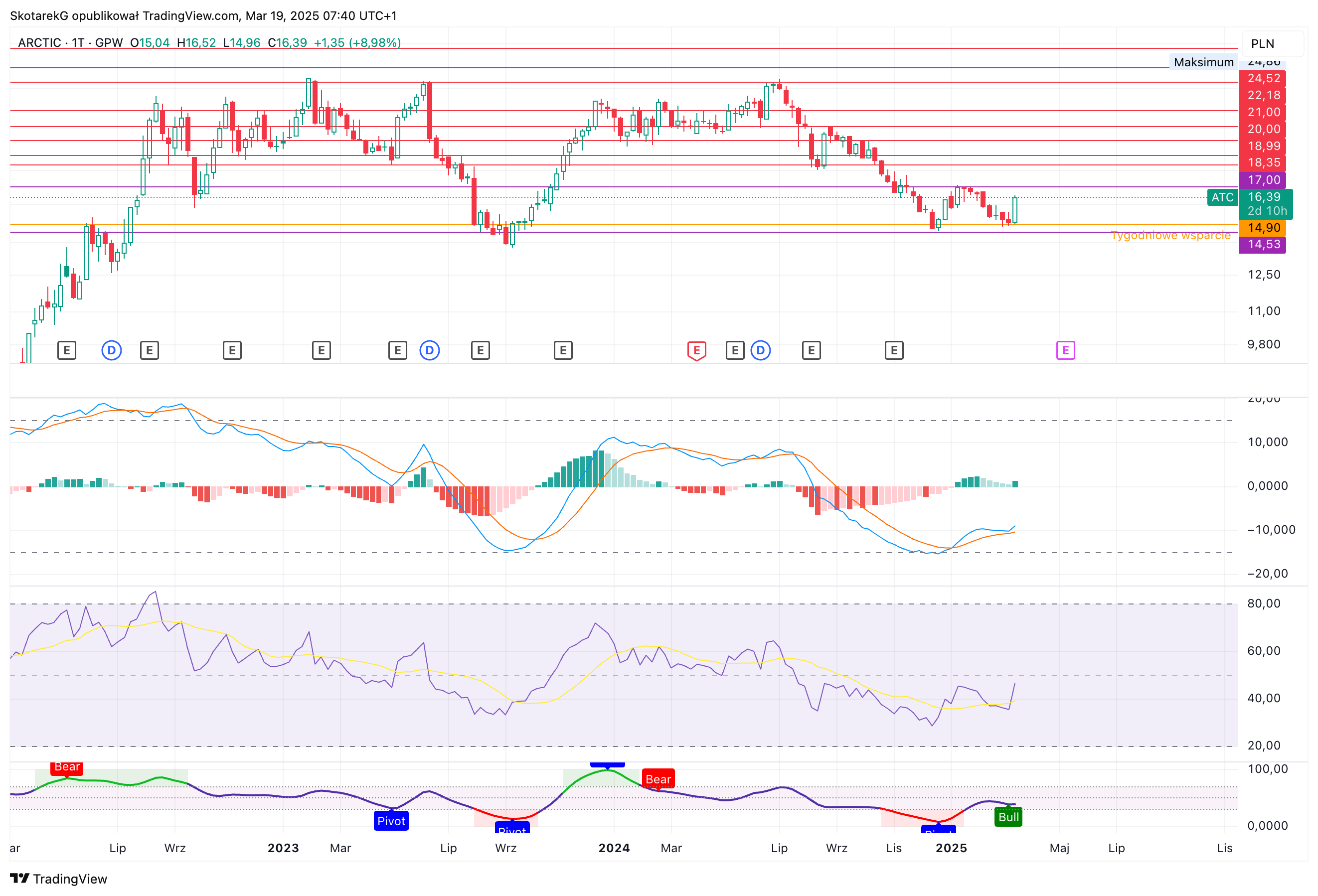Click the 12,50 price scale value

coord(1264,275)
